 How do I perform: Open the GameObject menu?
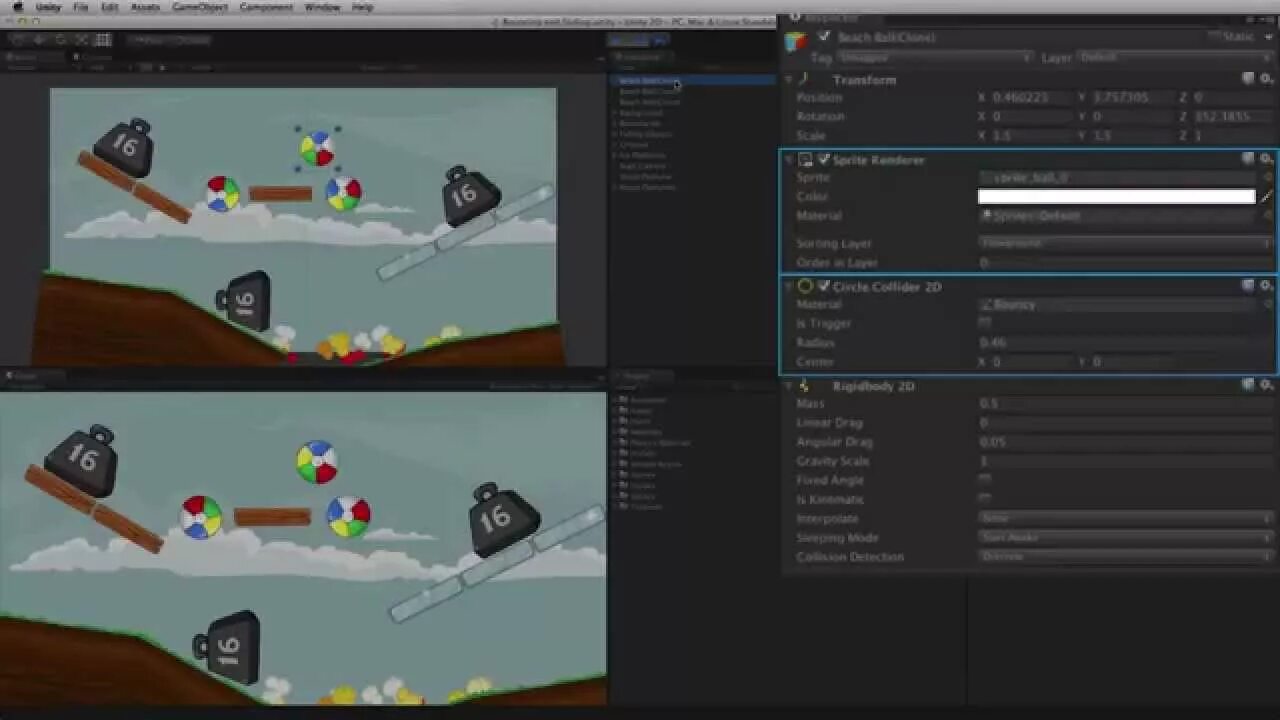click(200, 7)
